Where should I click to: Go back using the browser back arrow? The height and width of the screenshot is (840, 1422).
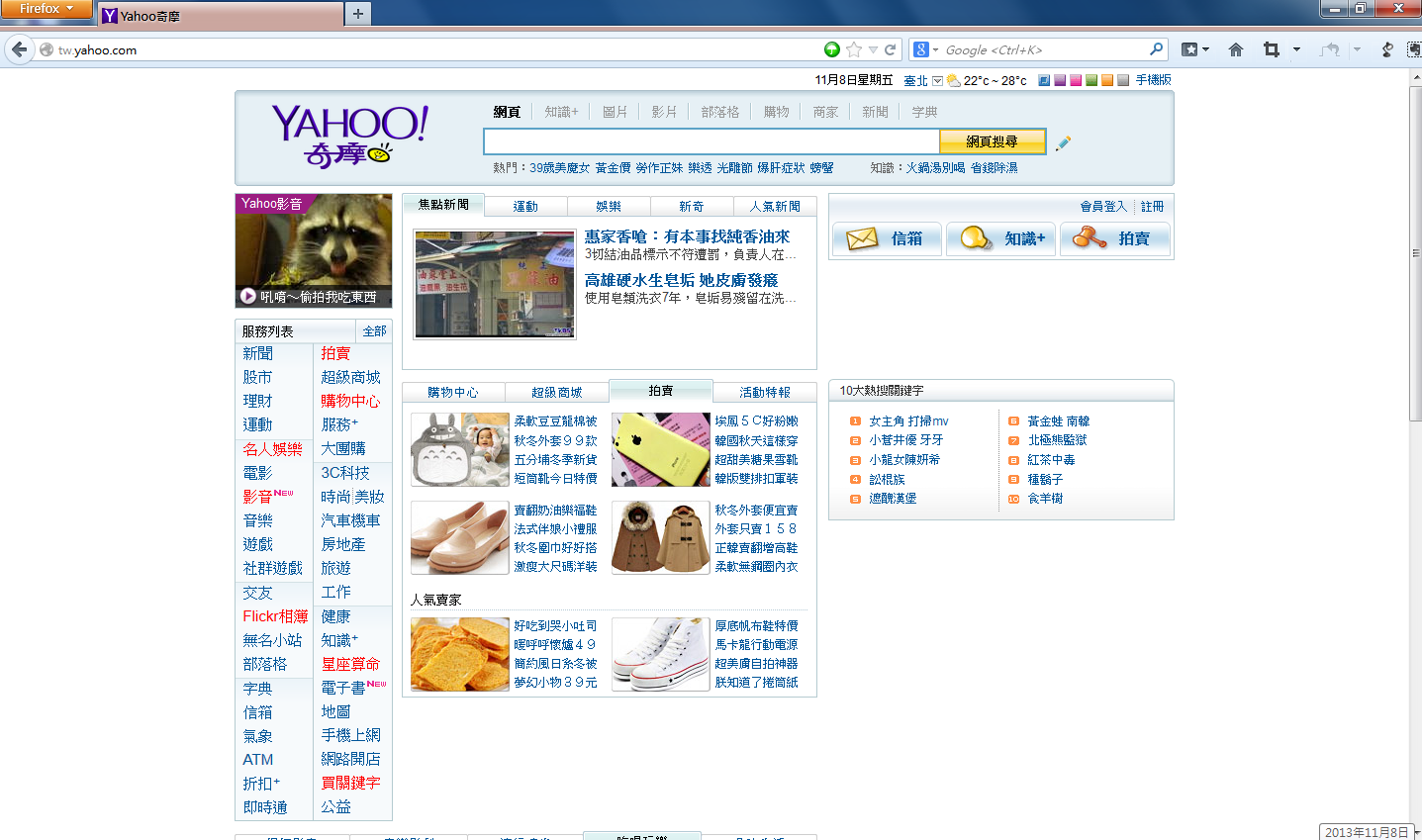pyautogui.click(x=19, y=49)
